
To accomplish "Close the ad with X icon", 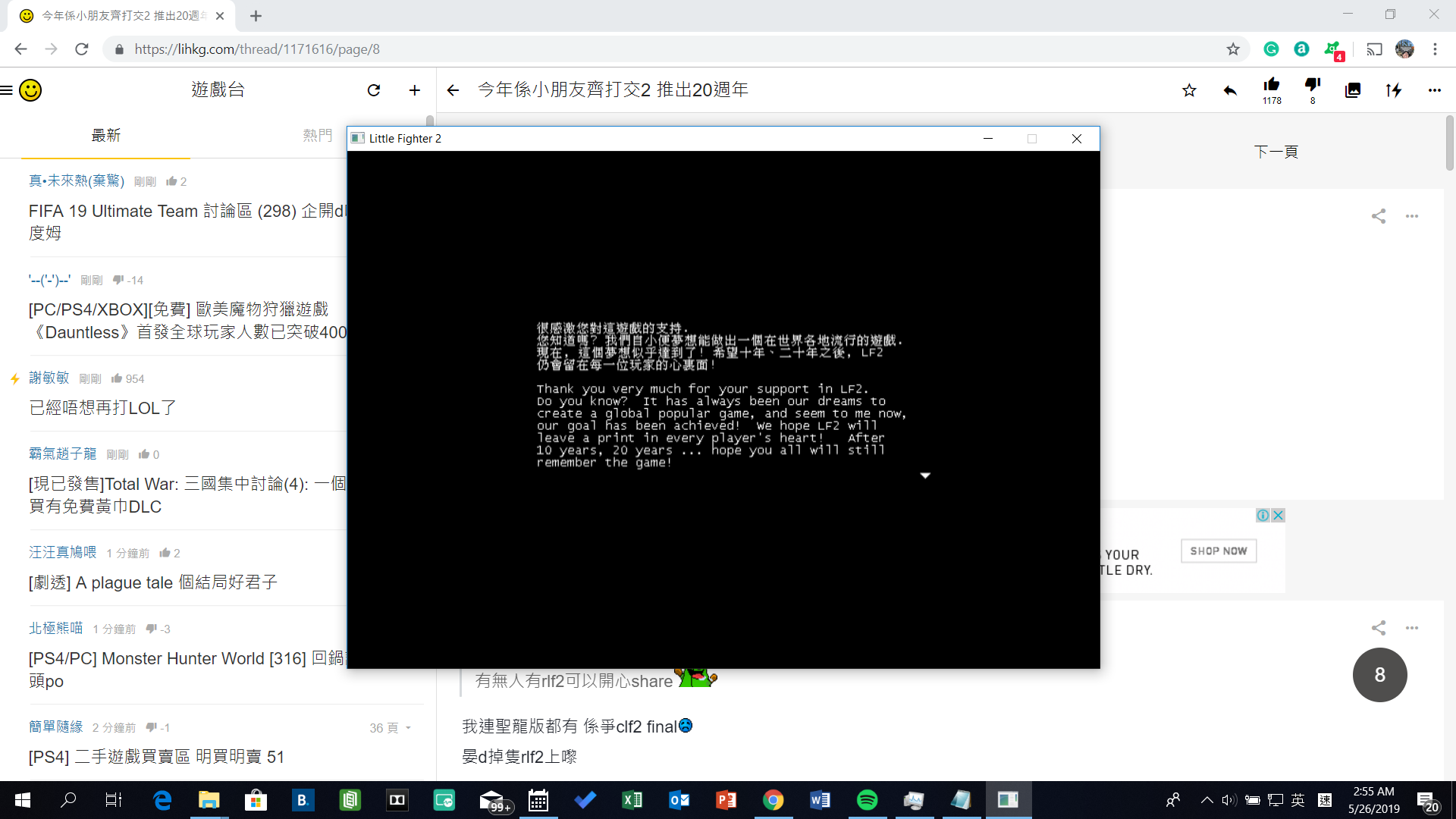I will [1278, 516].
